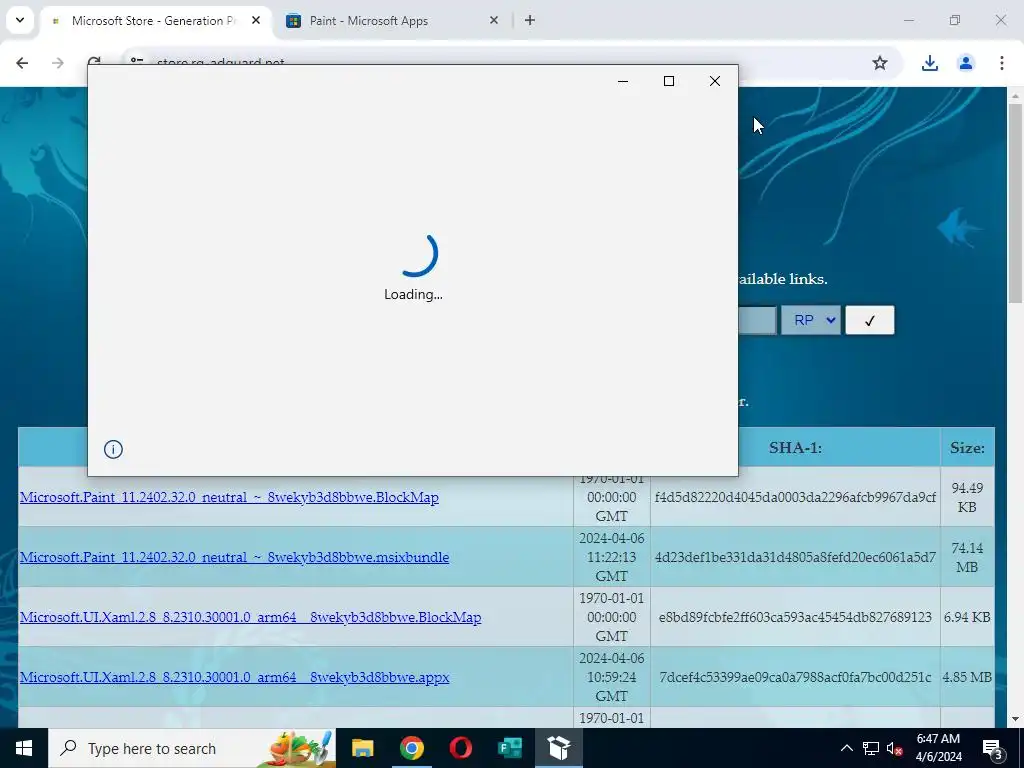Open the tab search dropdown arrow
This screenshot has height=768, width=1024.
coord(20,20)
